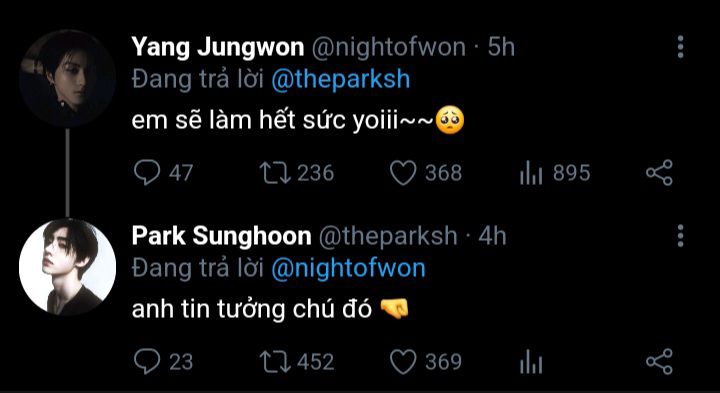
Task: Open tweet text 'anh tin tưởng chú đó'
Action: pos(252,310)
